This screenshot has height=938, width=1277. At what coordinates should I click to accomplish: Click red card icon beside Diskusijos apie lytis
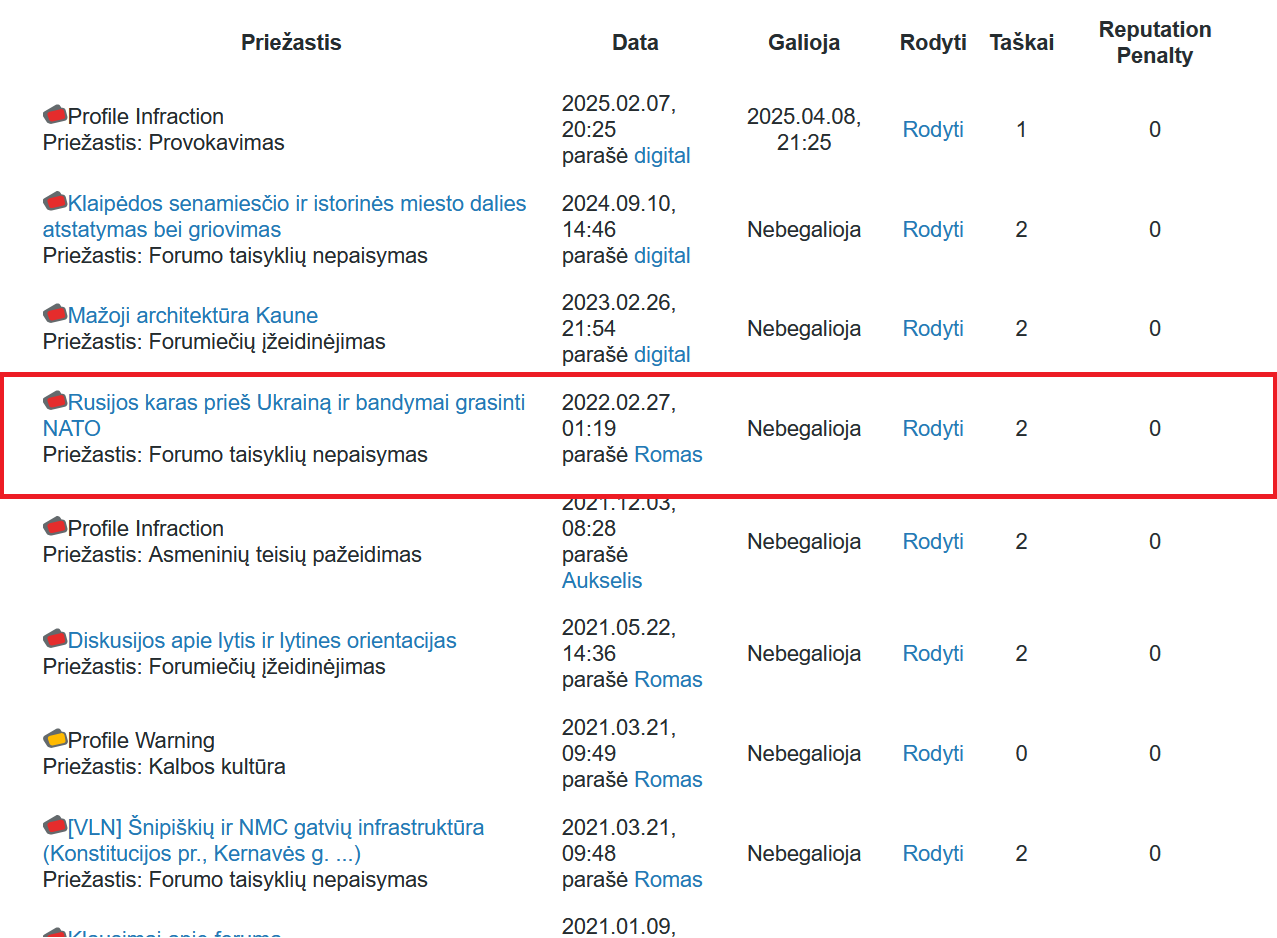pos(55,639)
